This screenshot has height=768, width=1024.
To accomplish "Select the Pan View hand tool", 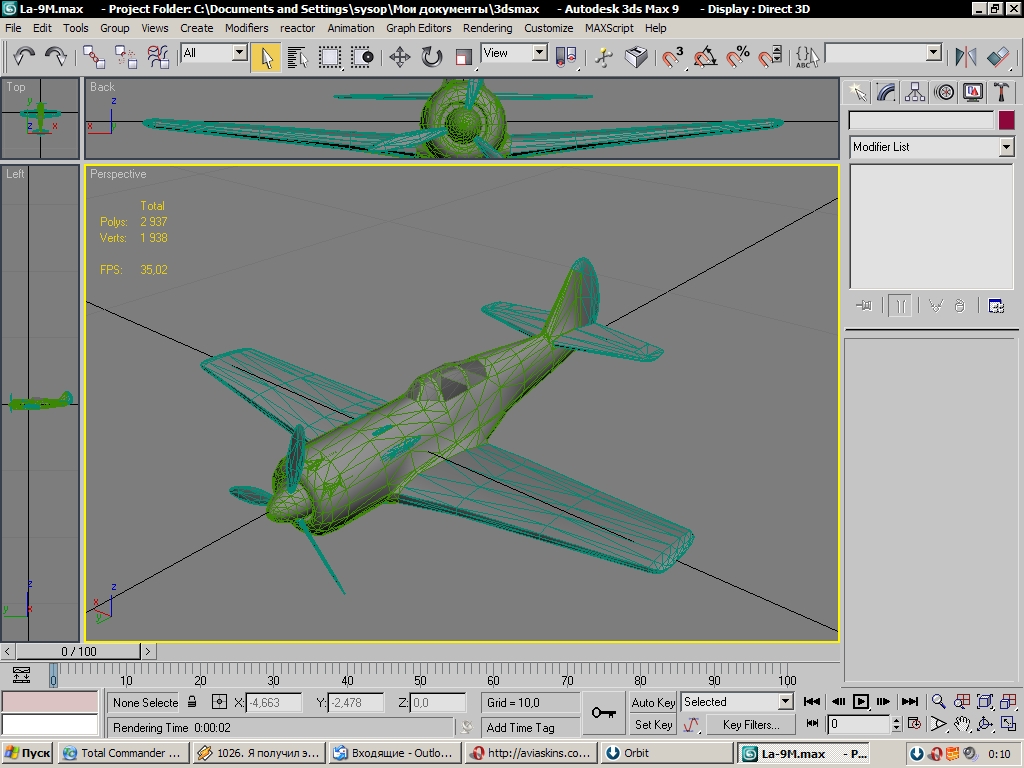I will pos(961,724).
